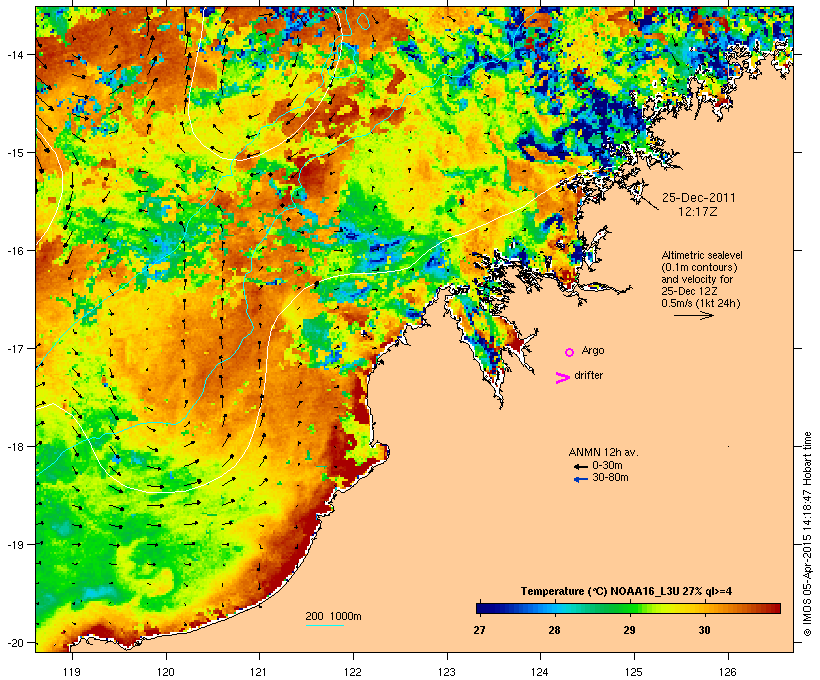Click the magenta drifter arrowhead symbol
This screenshot has height=680, width=820.
tap(563, 378)
